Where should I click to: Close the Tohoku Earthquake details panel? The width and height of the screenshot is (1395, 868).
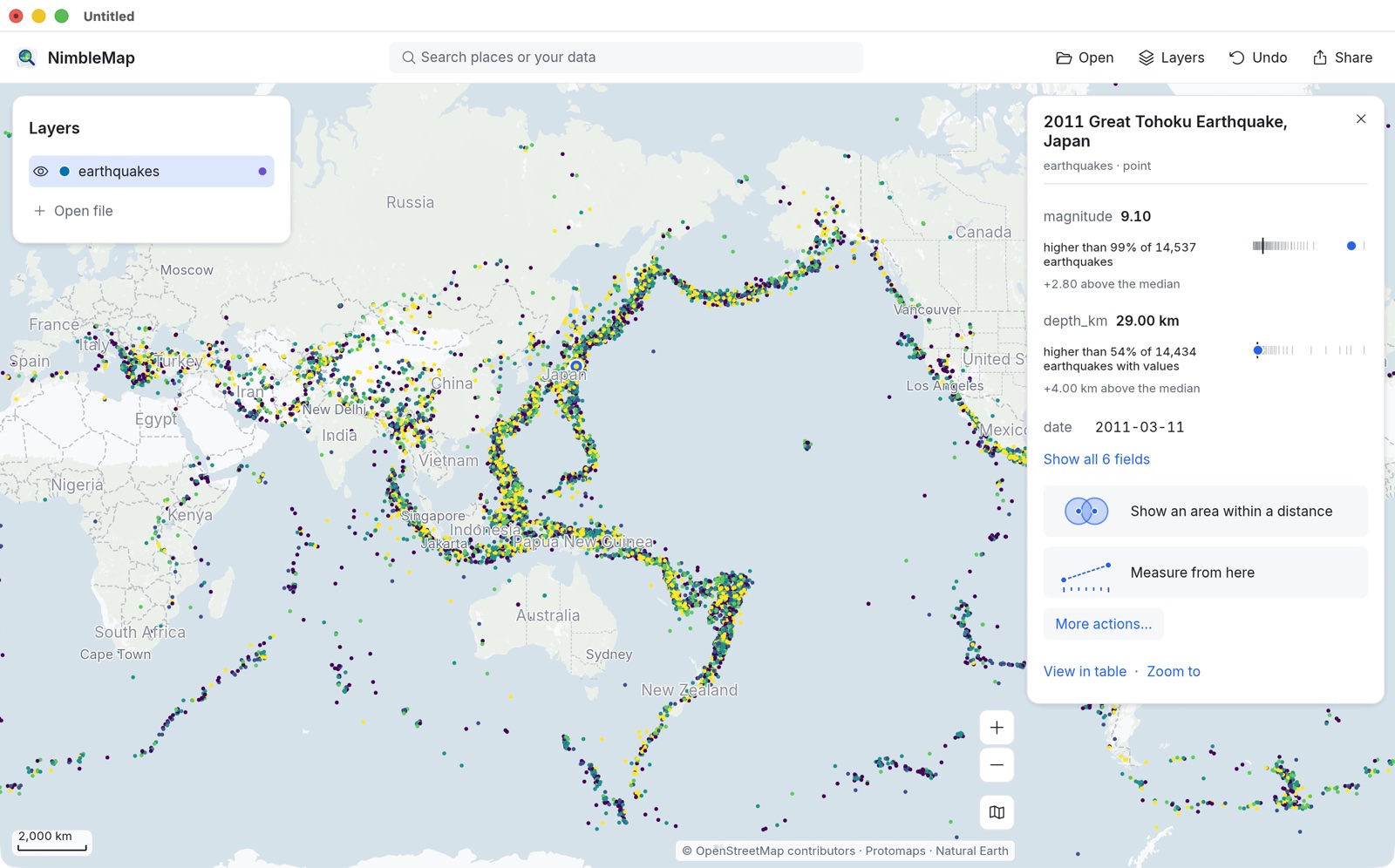tap(1361, 119)
